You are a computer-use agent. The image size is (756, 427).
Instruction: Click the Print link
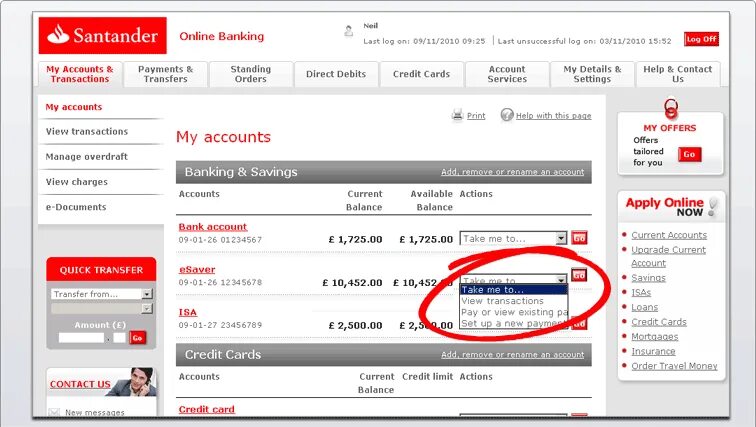(476, 116)
